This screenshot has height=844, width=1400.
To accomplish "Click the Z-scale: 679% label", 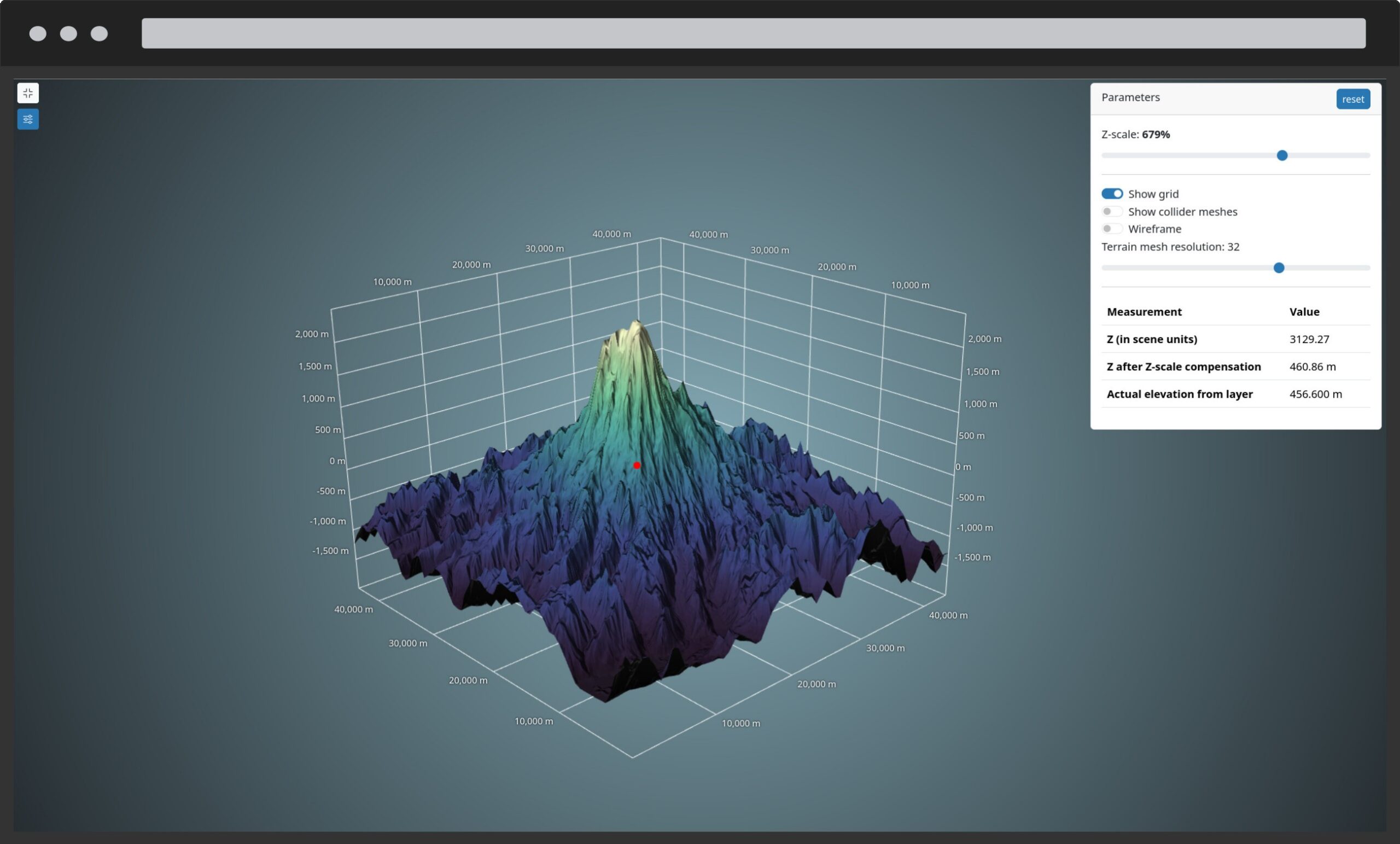I will pos(1135,134).
